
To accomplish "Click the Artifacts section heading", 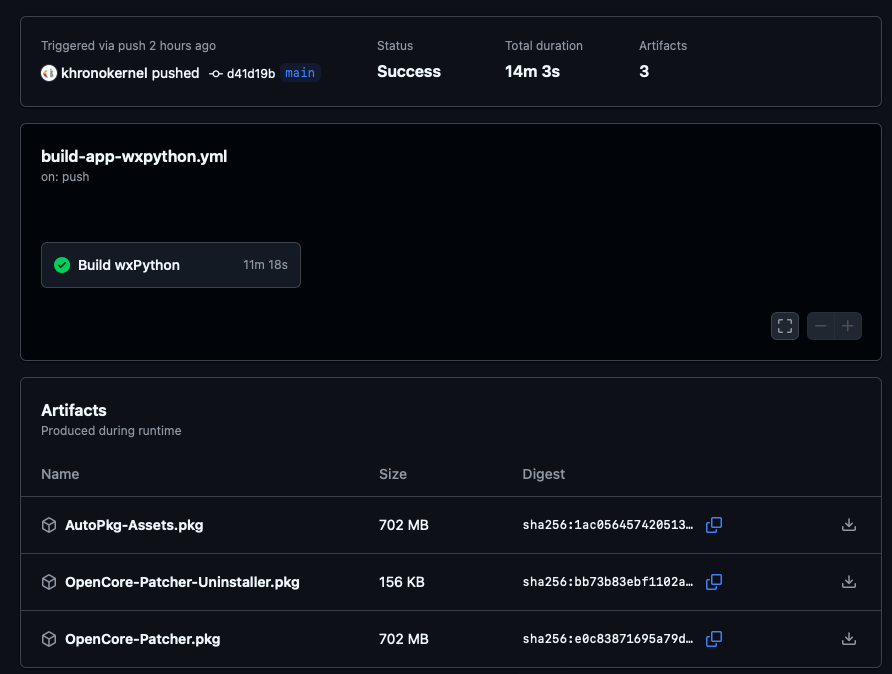I will (74, 410).
